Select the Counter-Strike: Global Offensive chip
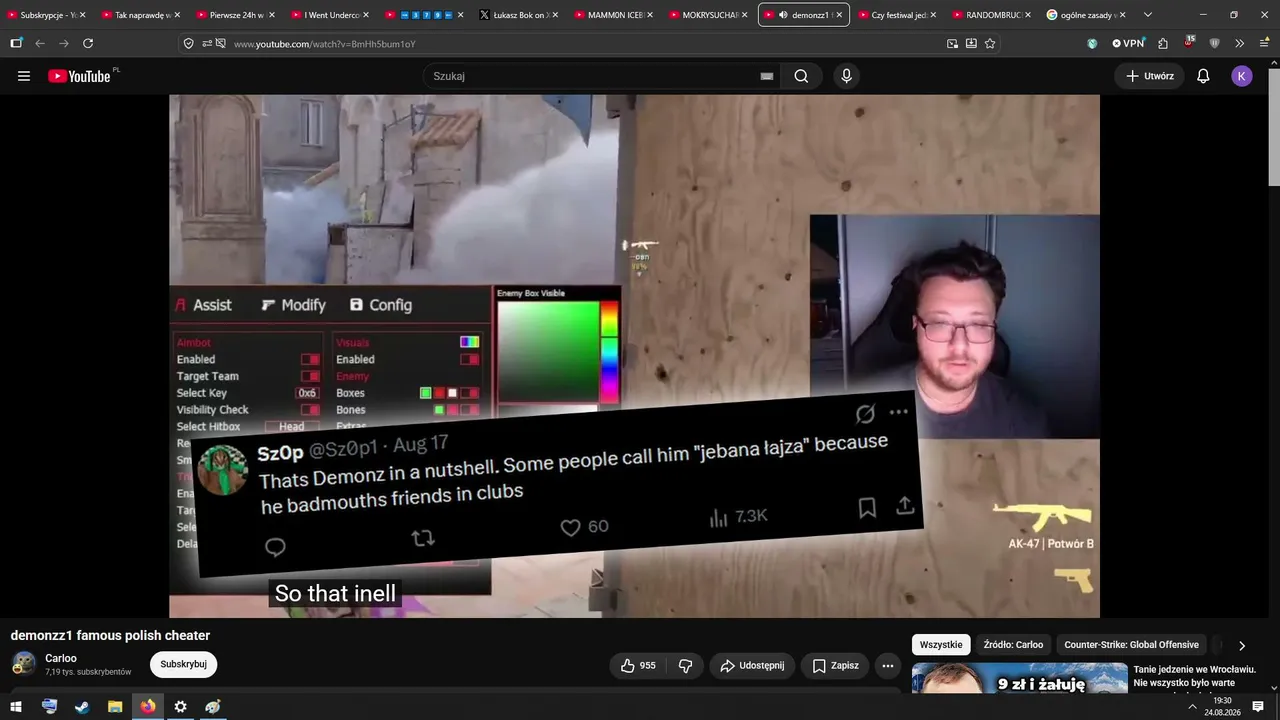 1131,645
